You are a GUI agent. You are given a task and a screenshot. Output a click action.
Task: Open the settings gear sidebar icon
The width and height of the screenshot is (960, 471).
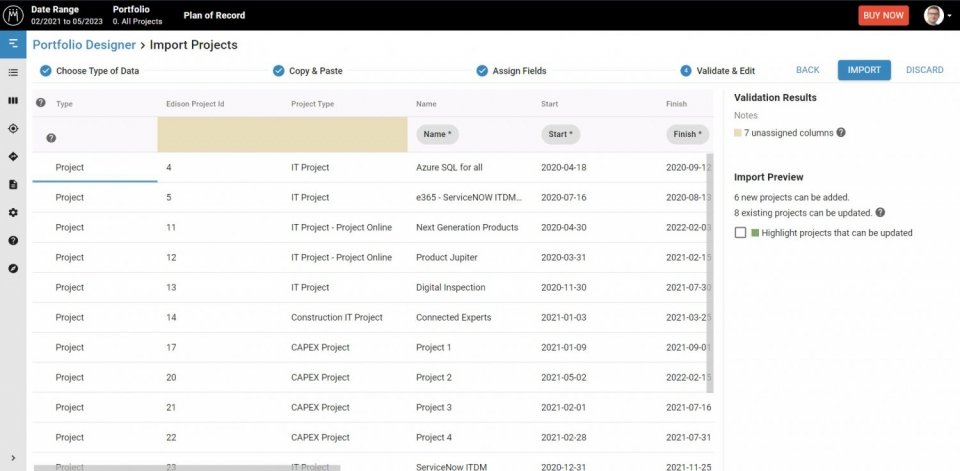pos(13,213)
